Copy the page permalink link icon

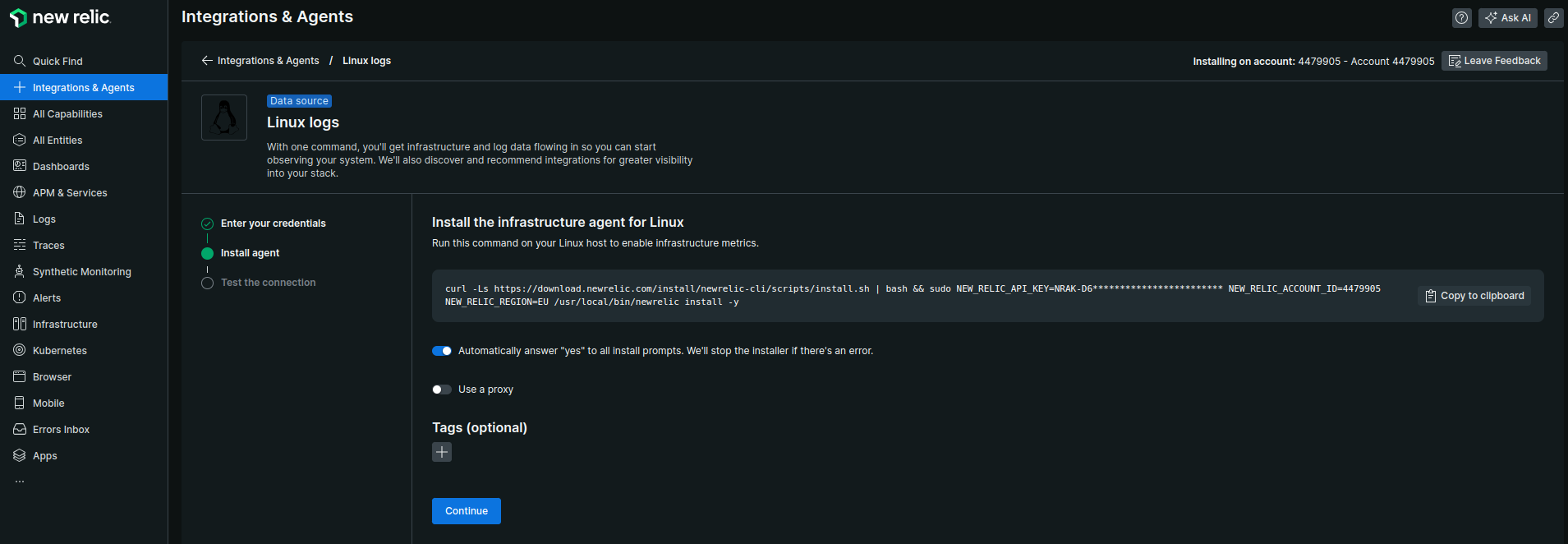click(x=1554, y=17)
